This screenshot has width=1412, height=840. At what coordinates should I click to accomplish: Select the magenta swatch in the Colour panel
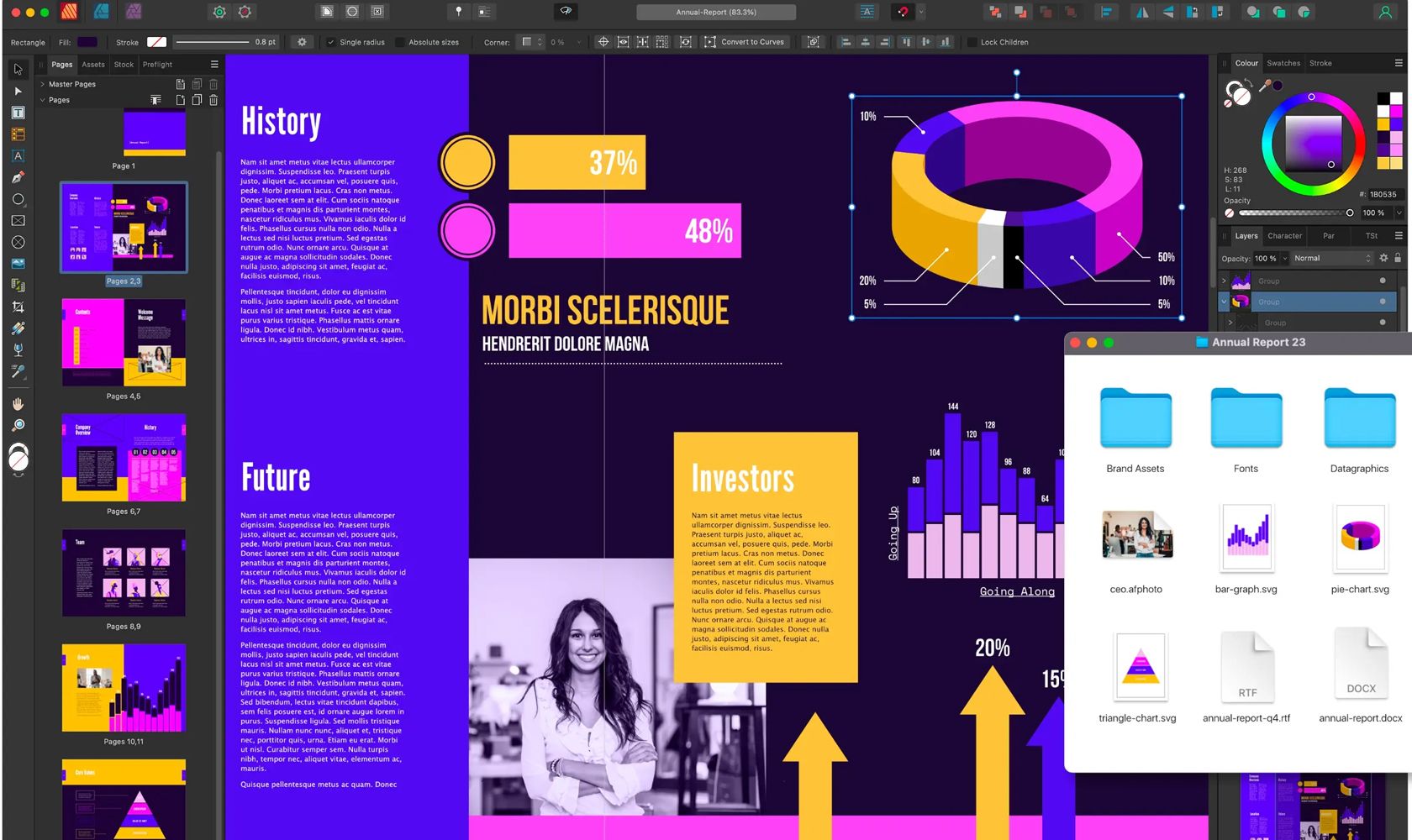pyautogui.click(x=1398, y=111)
